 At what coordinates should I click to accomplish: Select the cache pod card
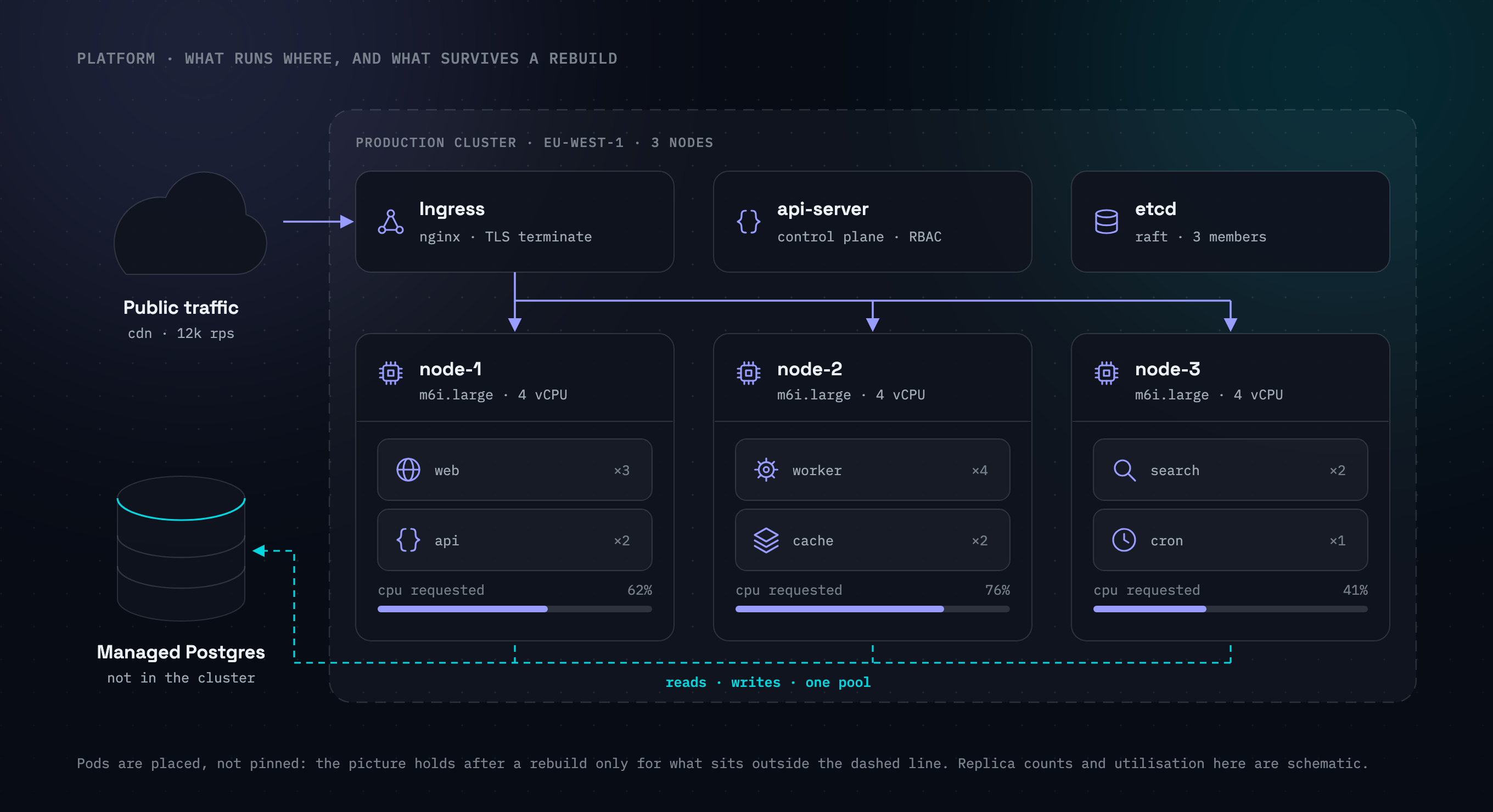tap(872, 540)
